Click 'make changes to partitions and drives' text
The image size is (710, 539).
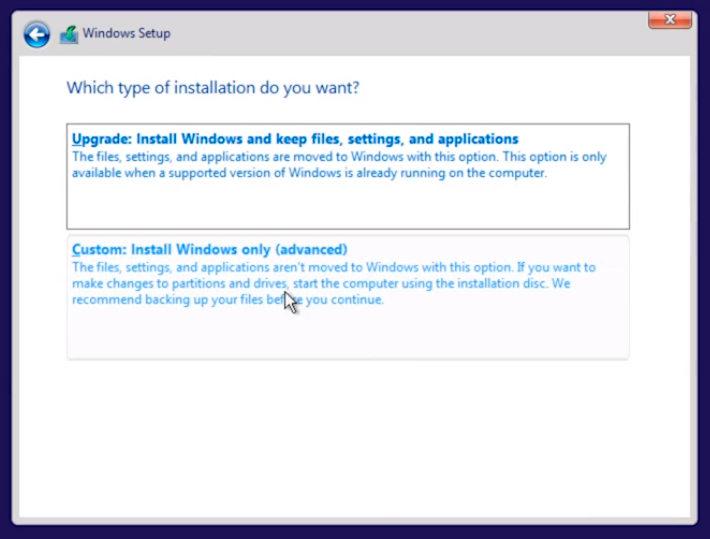pyautogui.click(x=175, y=283)
